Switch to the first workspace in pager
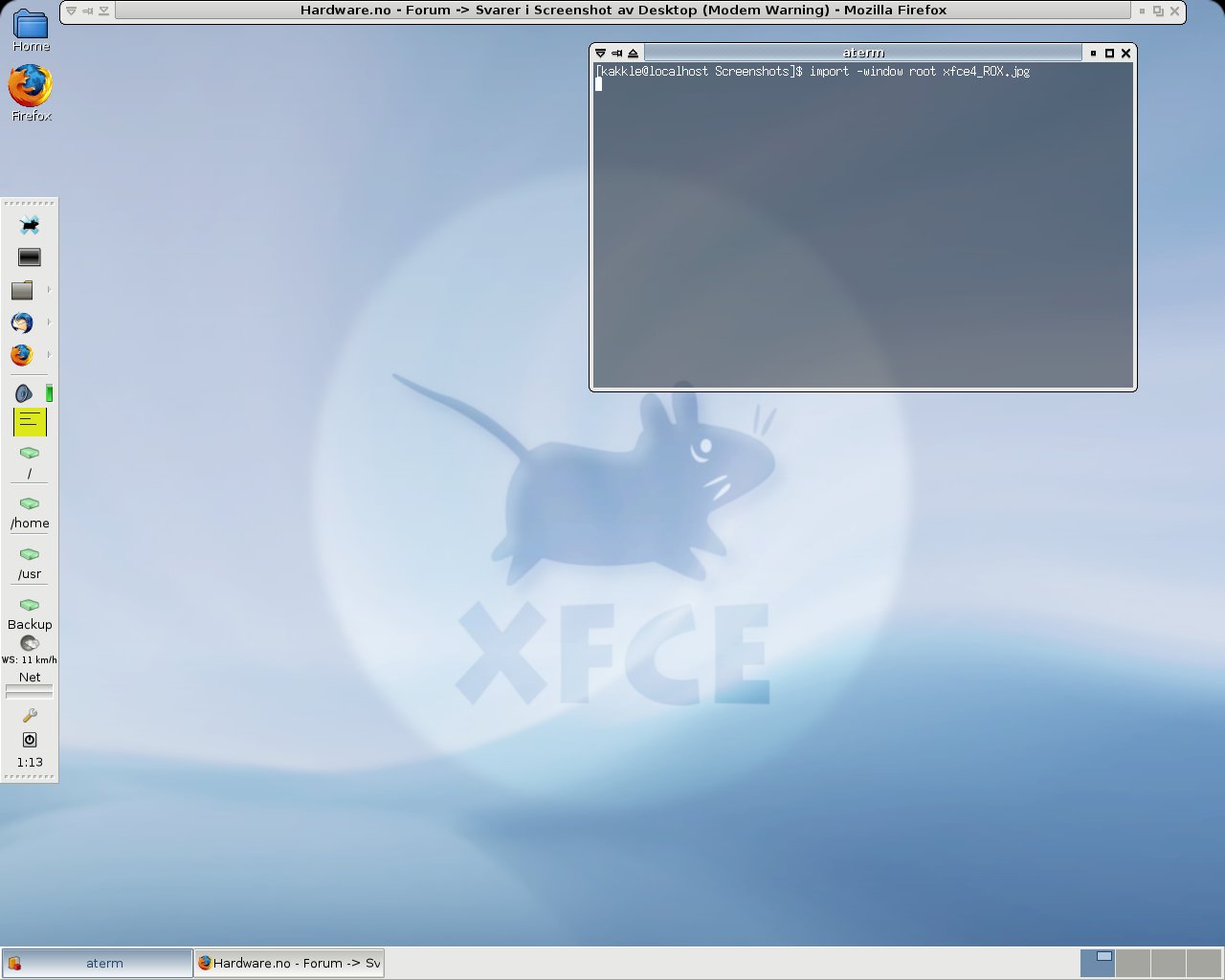 click(1098, 963)
